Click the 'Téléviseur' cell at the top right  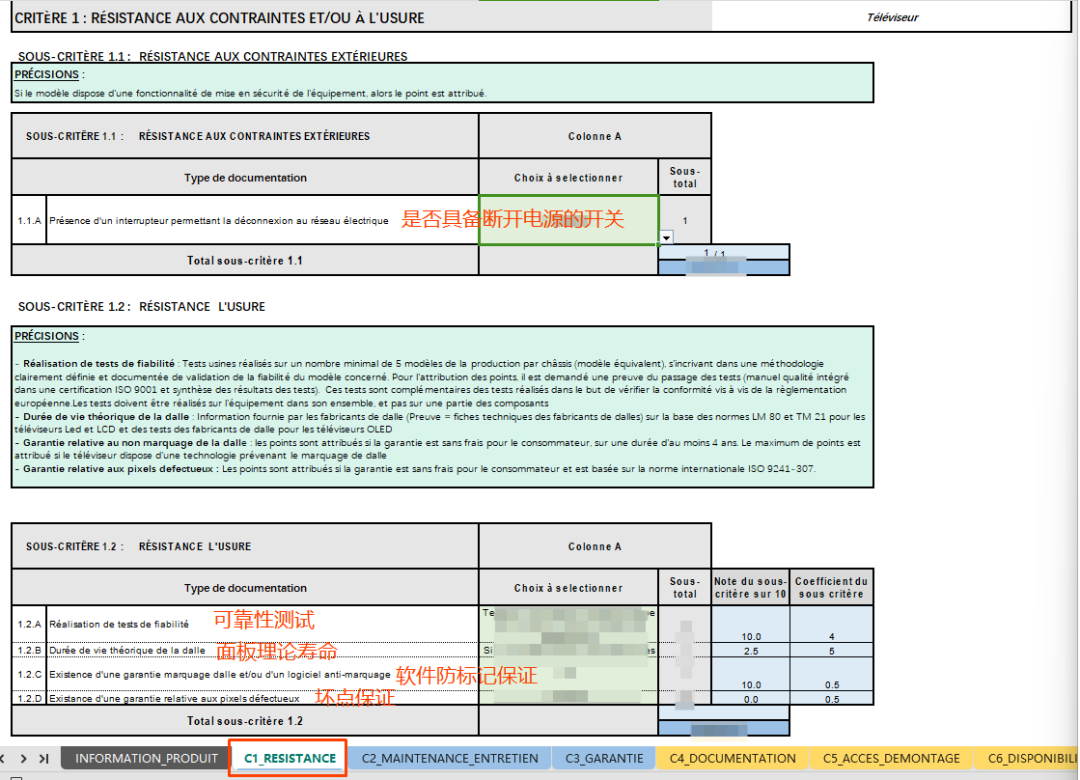click(x=892, y=17)
